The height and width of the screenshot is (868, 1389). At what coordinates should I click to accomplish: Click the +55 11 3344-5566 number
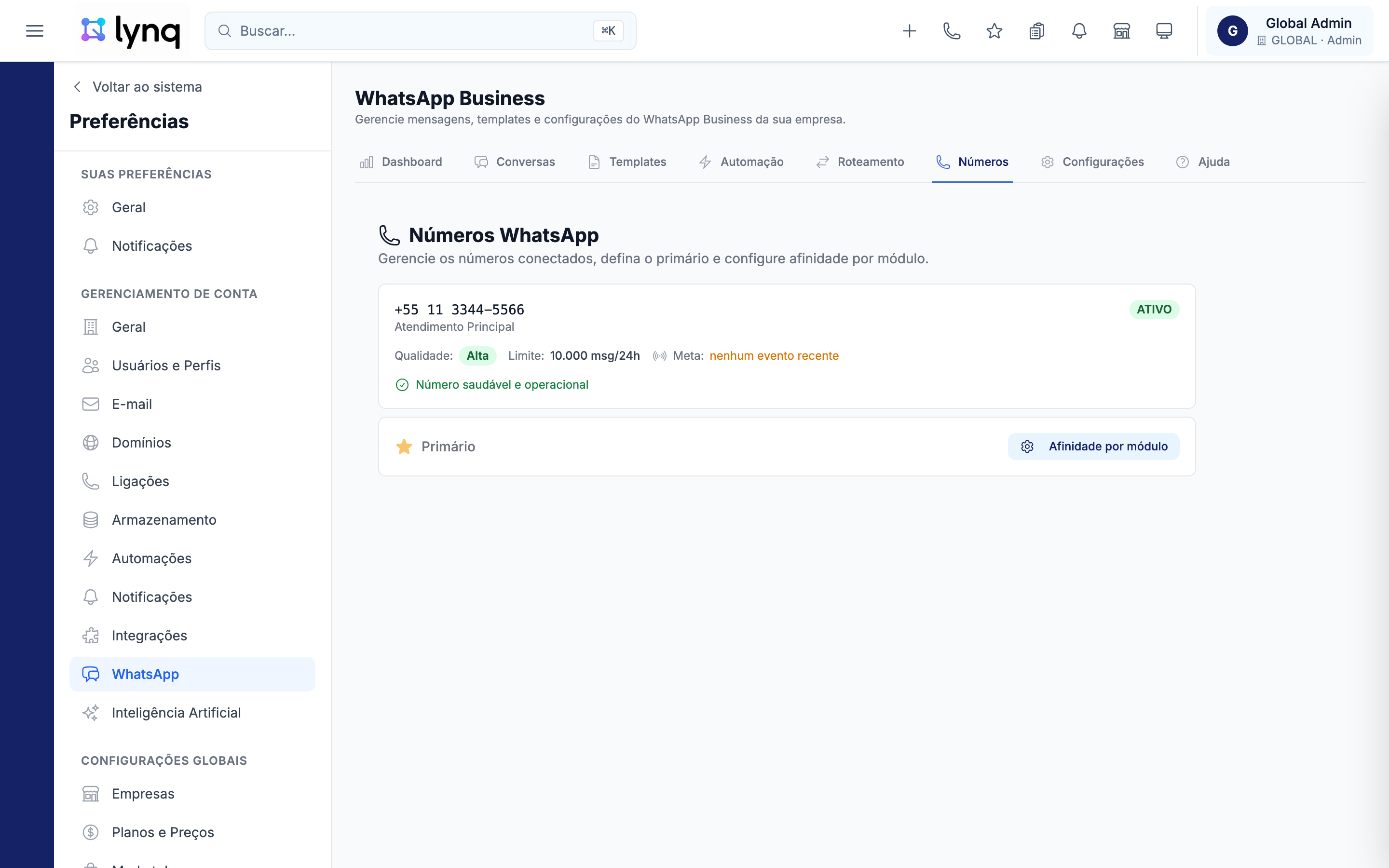point(459,310)
